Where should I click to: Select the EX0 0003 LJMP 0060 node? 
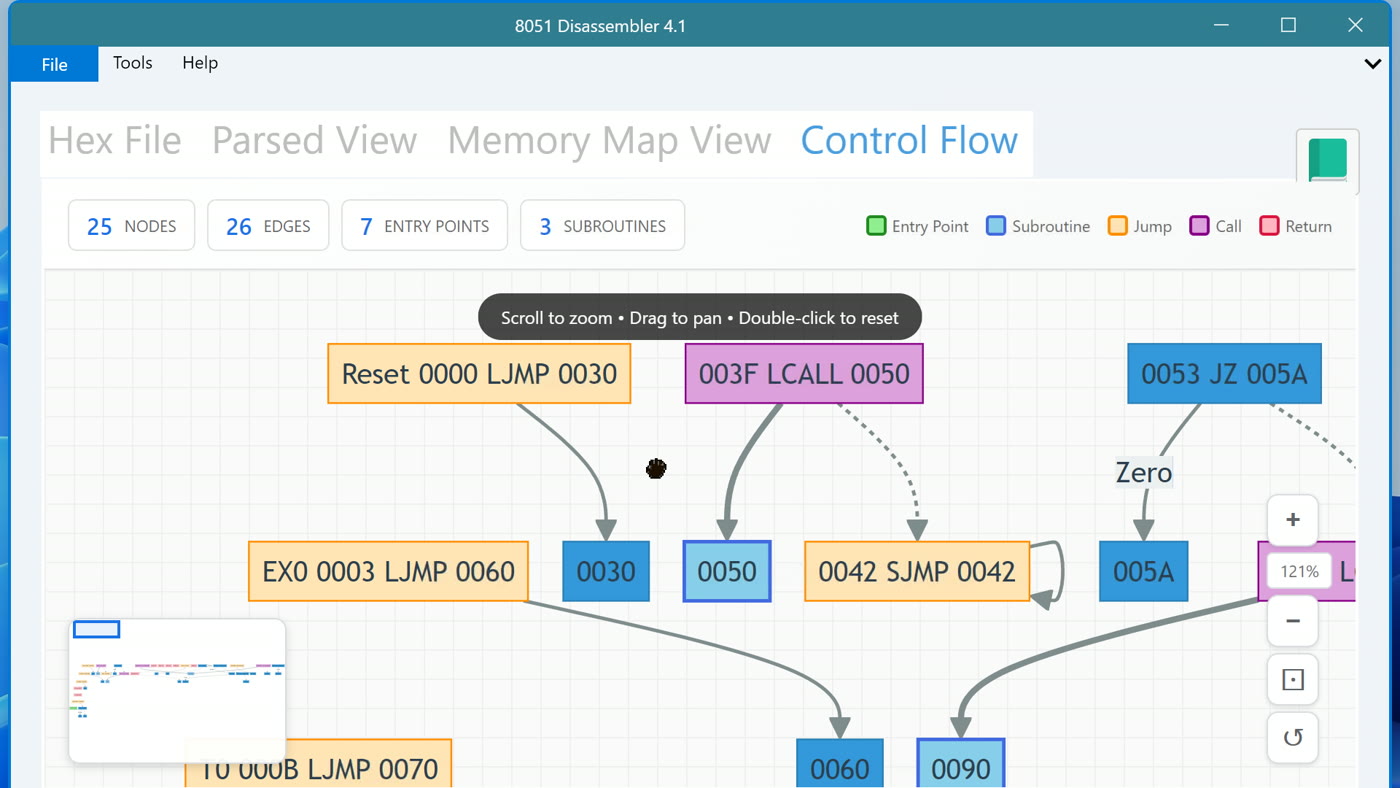pyautogui.click(x=388, y=571)
